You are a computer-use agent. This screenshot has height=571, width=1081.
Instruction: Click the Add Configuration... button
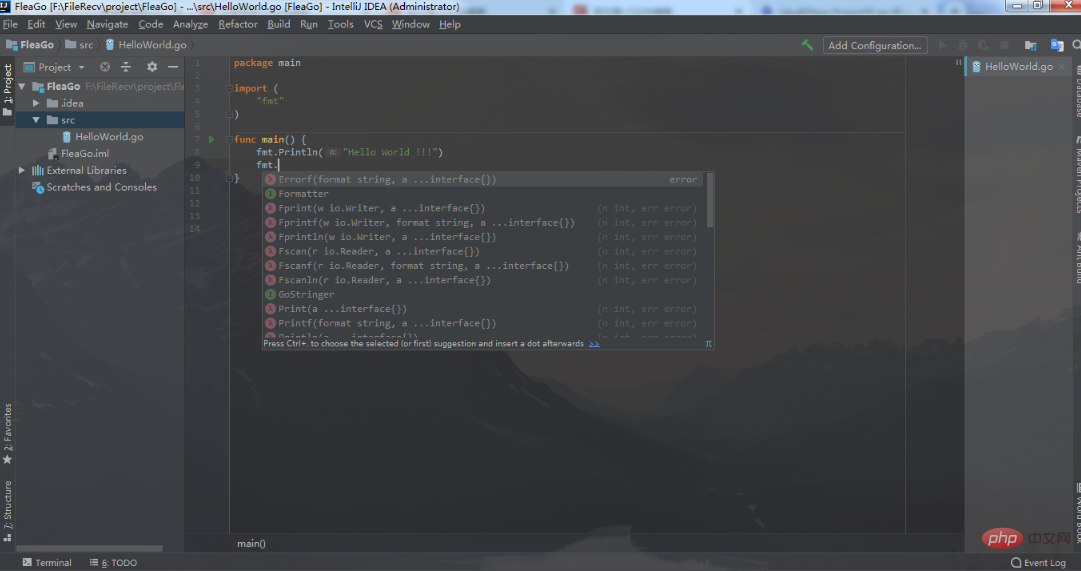coord(874,45)
